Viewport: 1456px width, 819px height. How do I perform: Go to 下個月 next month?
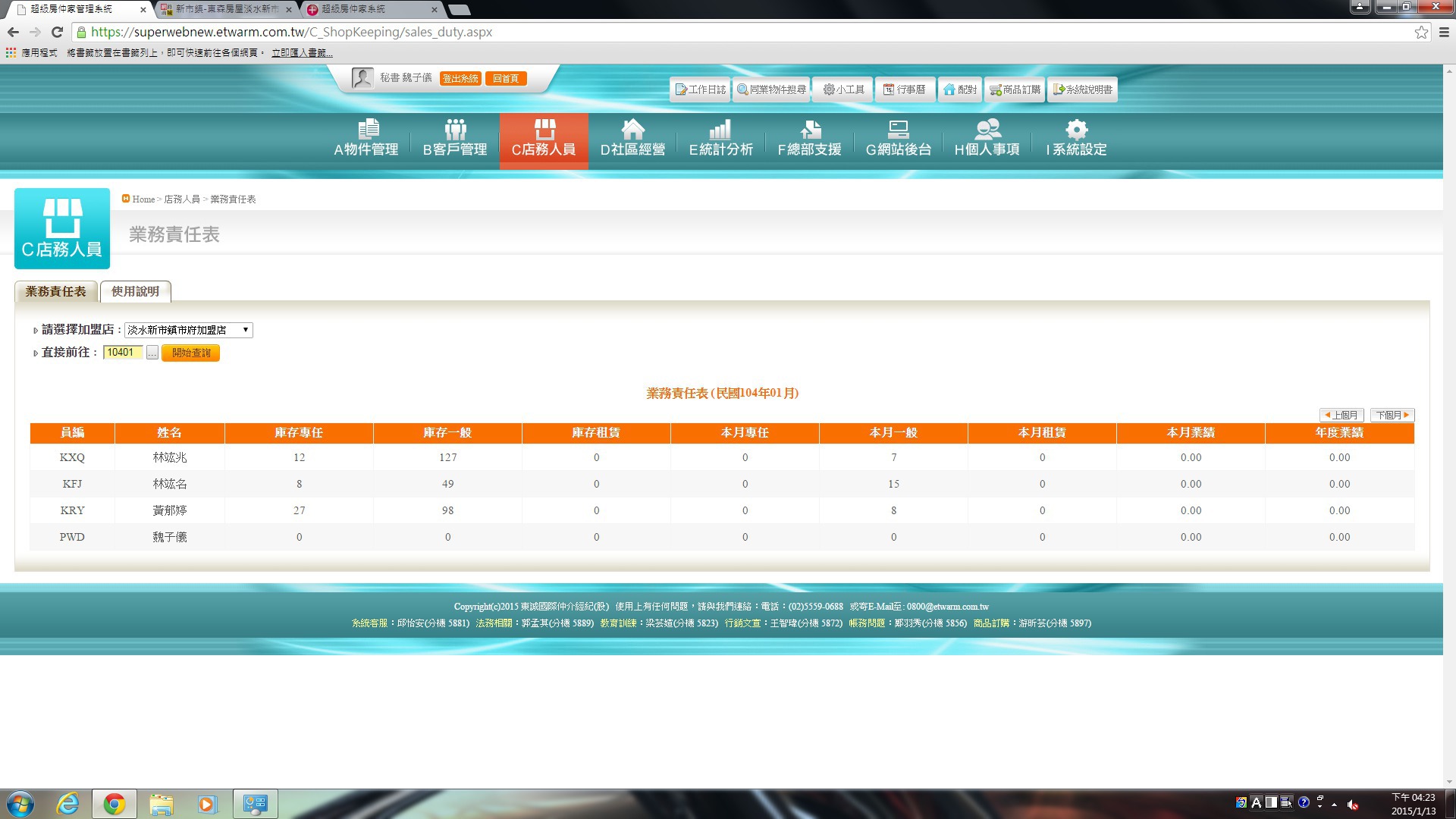pos(1392,415)
